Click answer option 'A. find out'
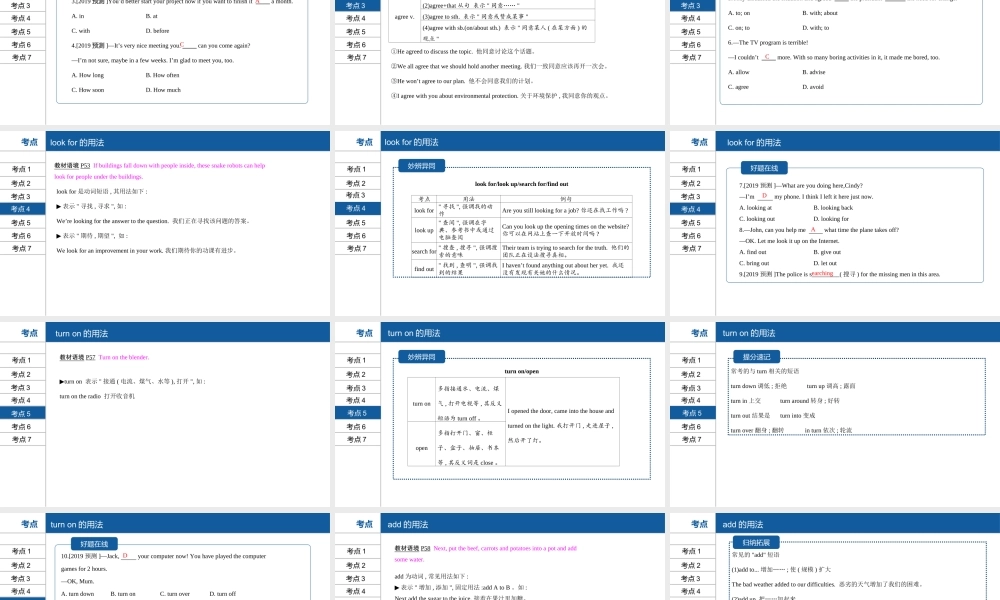The height and width of the screenshot is (600, 1000). pyautogui.click(x=753, y=252)
